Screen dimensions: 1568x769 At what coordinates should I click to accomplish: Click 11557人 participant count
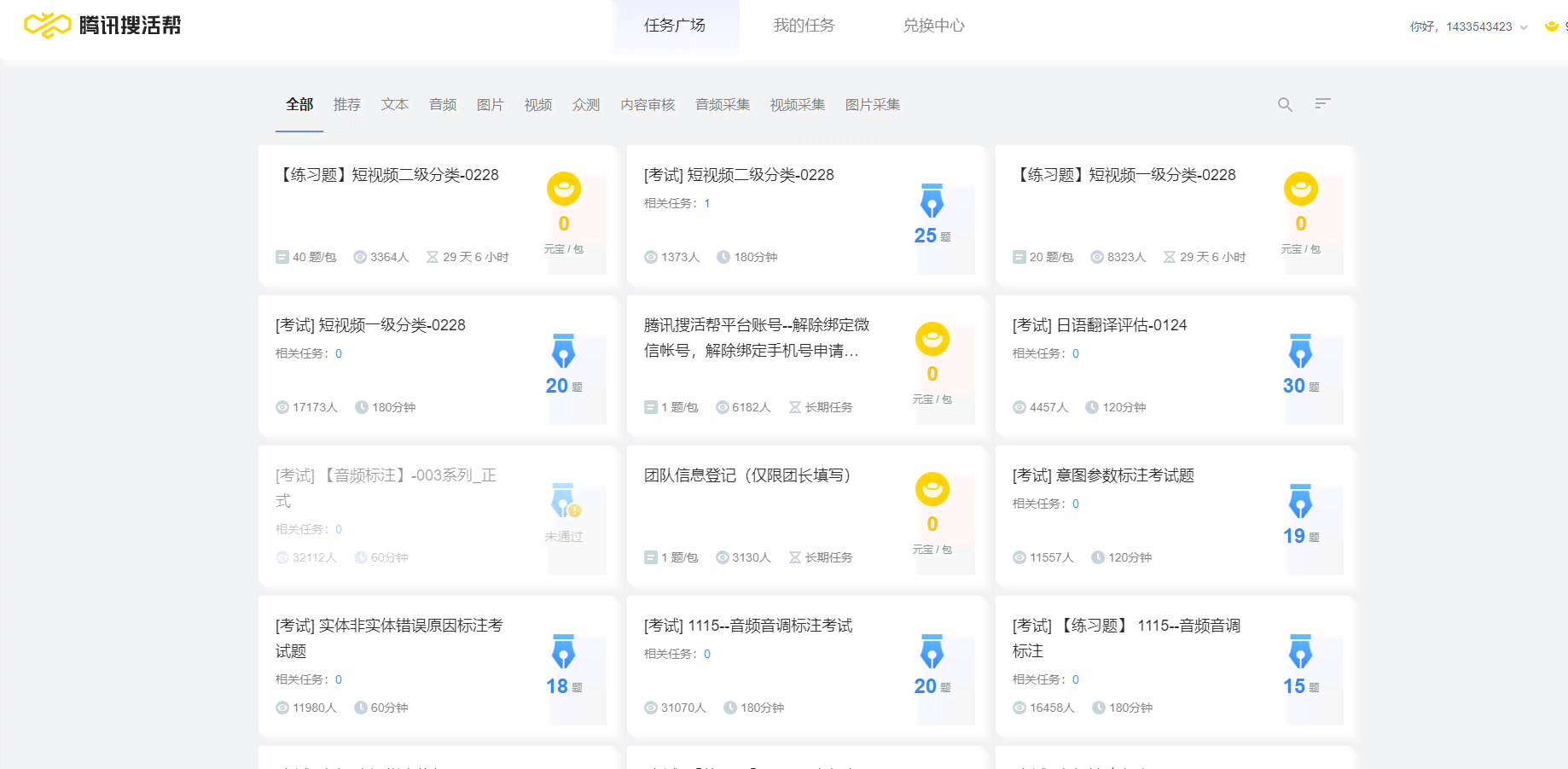(1051, 557)
